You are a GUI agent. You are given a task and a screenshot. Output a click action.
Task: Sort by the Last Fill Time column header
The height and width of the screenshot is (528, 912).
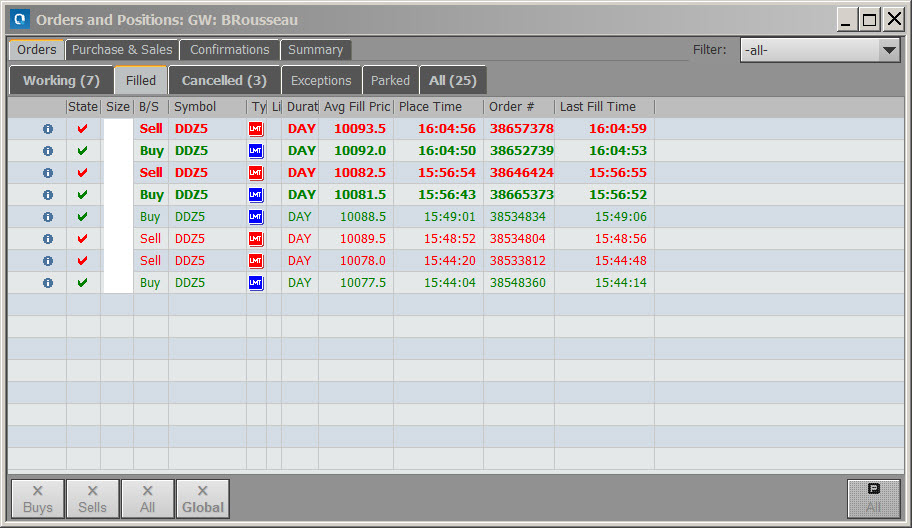point(604,107)
